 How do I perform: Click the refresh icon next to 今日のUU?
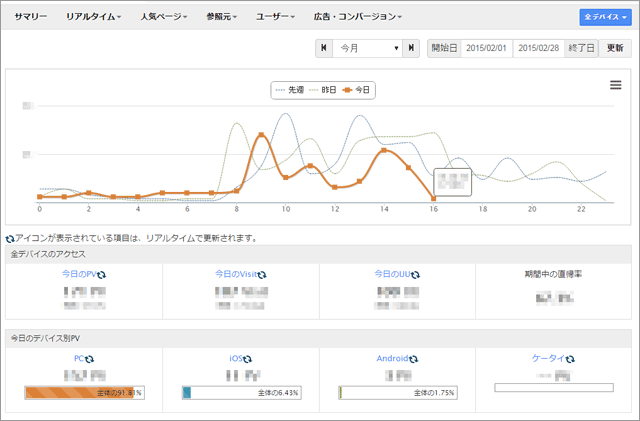tap(415, 275)
